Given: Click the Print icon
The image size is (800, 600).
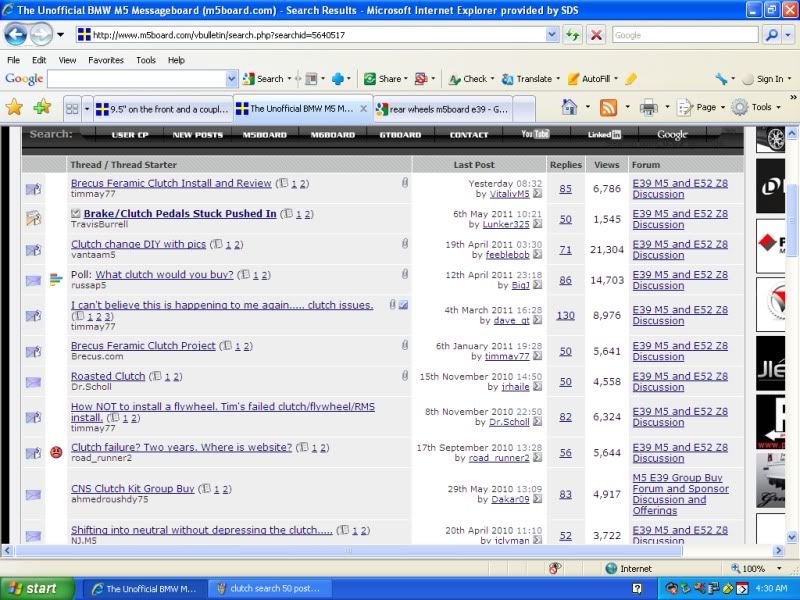Looking at the screenshot, I should coord(648,107).
